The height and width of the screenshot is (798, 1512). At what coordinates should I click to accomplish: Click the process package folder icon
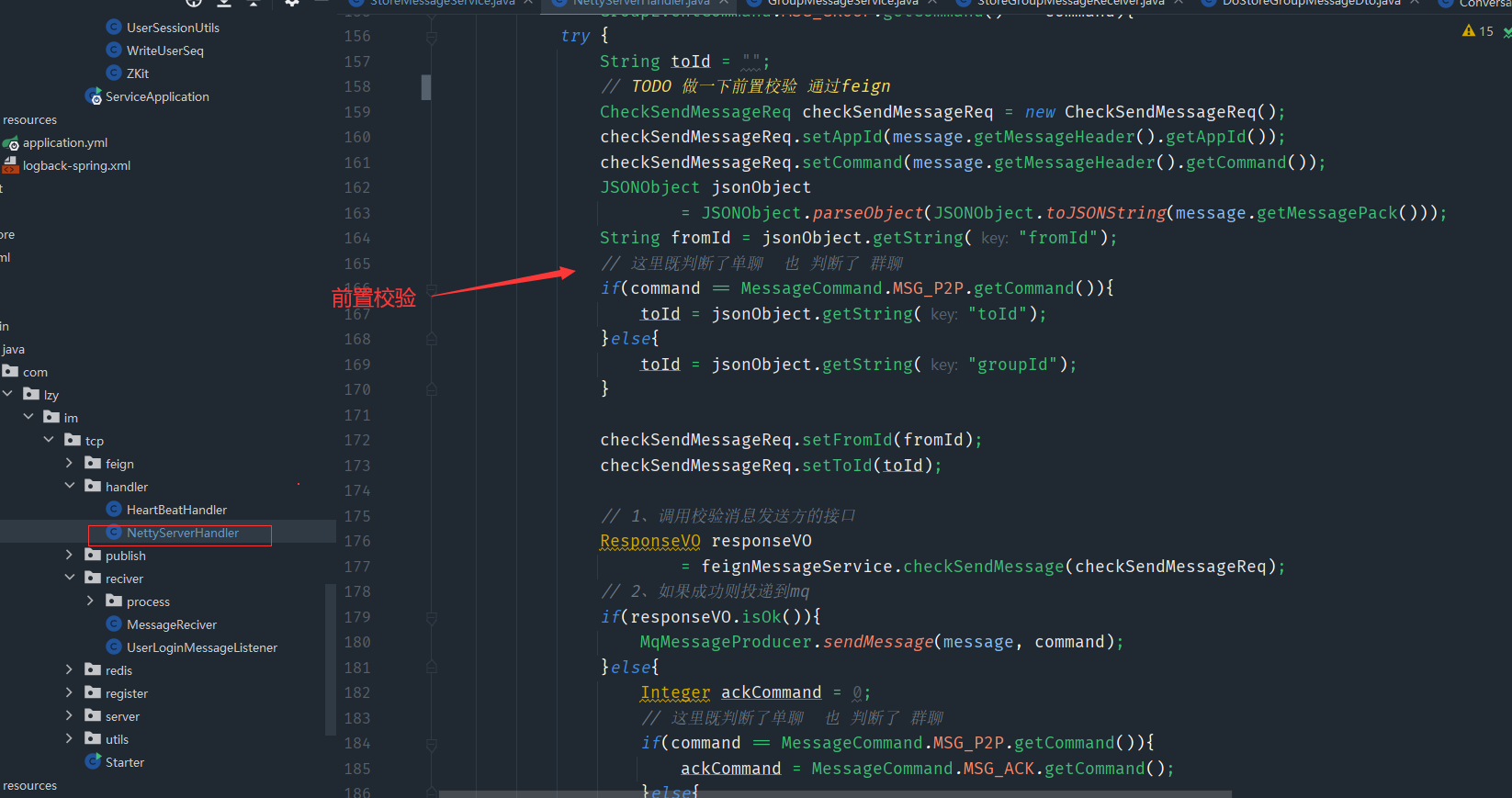[114, 601]
